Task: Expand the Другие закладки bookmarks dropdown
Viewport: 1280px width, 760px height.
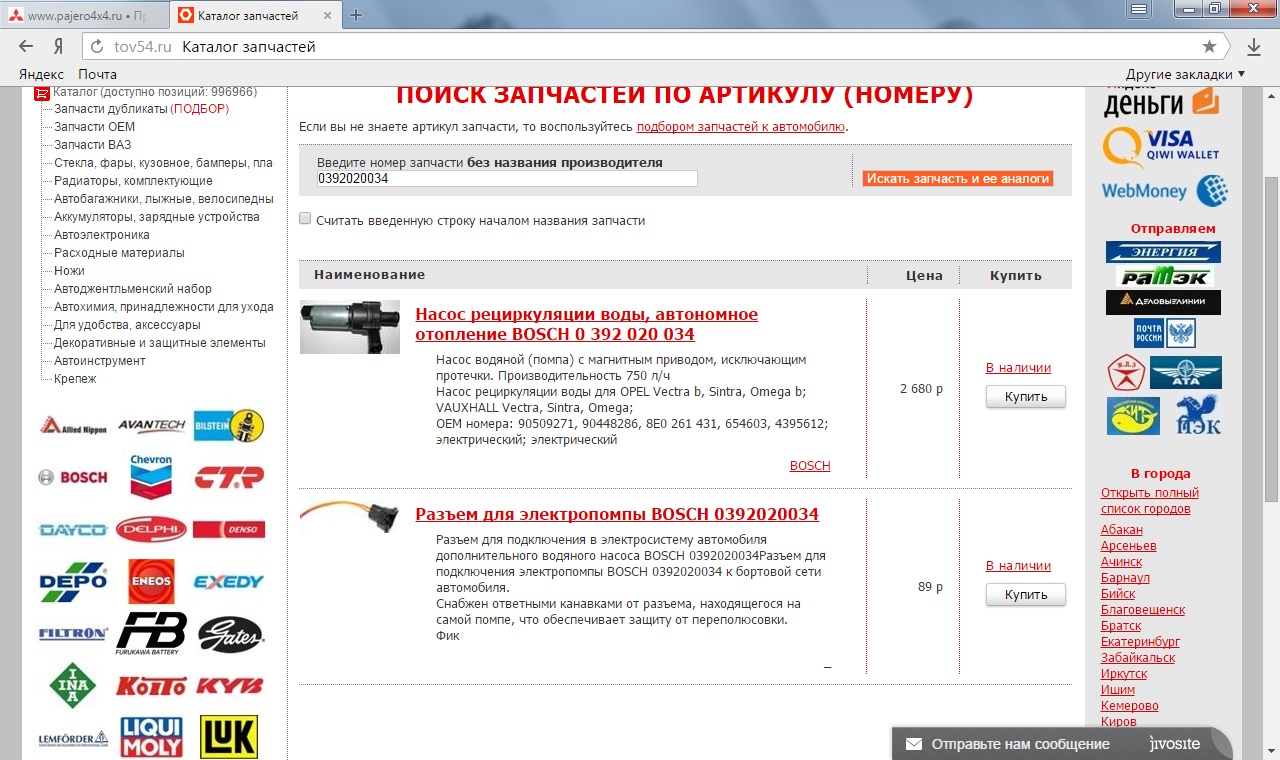Action: pos(1185,74)
